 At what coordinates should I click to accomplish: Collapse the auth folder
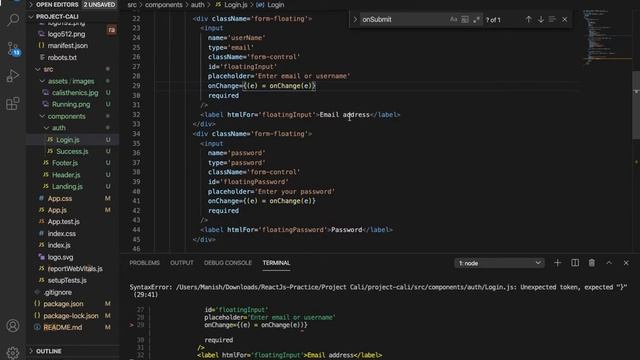(x=73, y=128)
